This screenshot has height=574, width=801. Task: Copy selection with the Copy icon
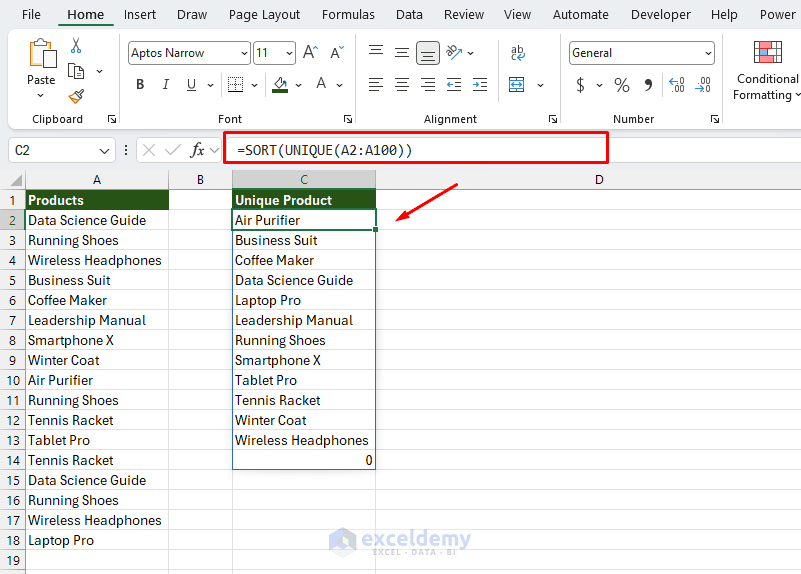(x=76, y=71)
